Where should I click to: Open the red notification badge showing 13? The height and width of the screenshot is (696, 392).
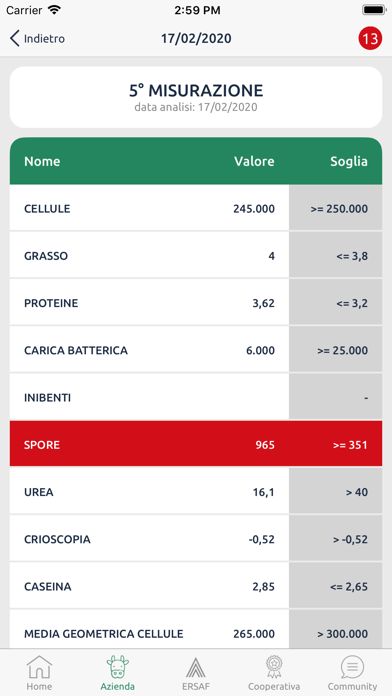click(x=370, y=39)
